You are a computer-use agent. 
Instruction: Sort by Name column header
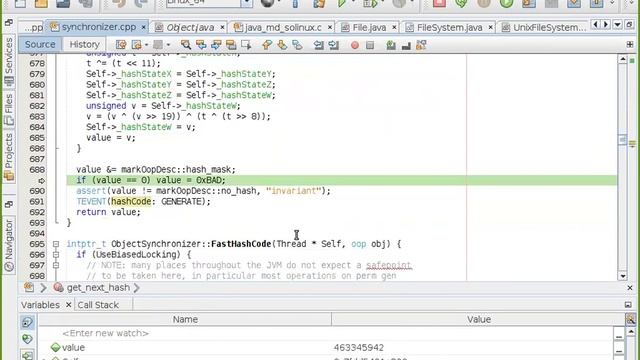coord(185,319)
